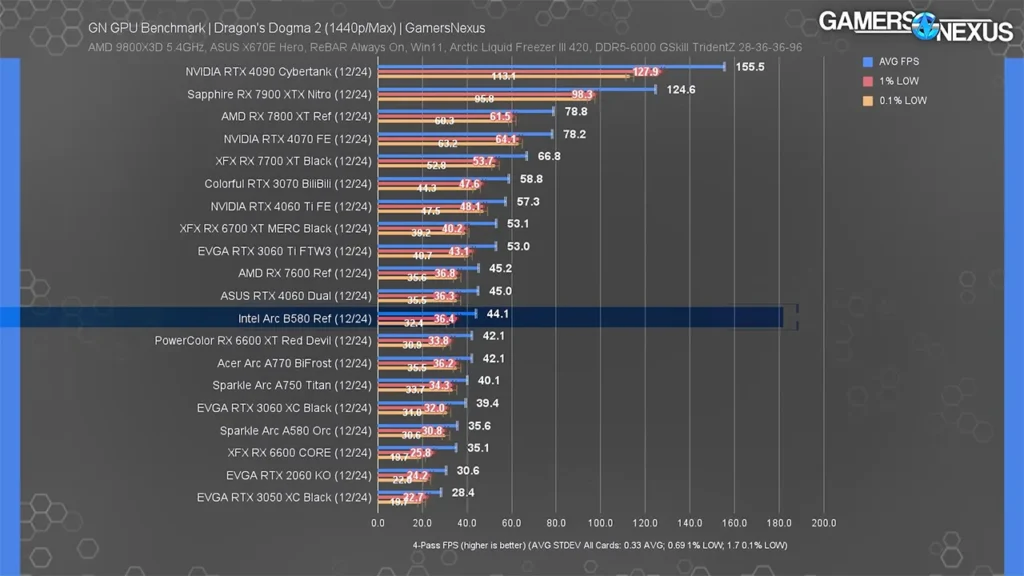
Task: Click the footer note "4-Pass FPS (higher is better)"
Action: 469,545
